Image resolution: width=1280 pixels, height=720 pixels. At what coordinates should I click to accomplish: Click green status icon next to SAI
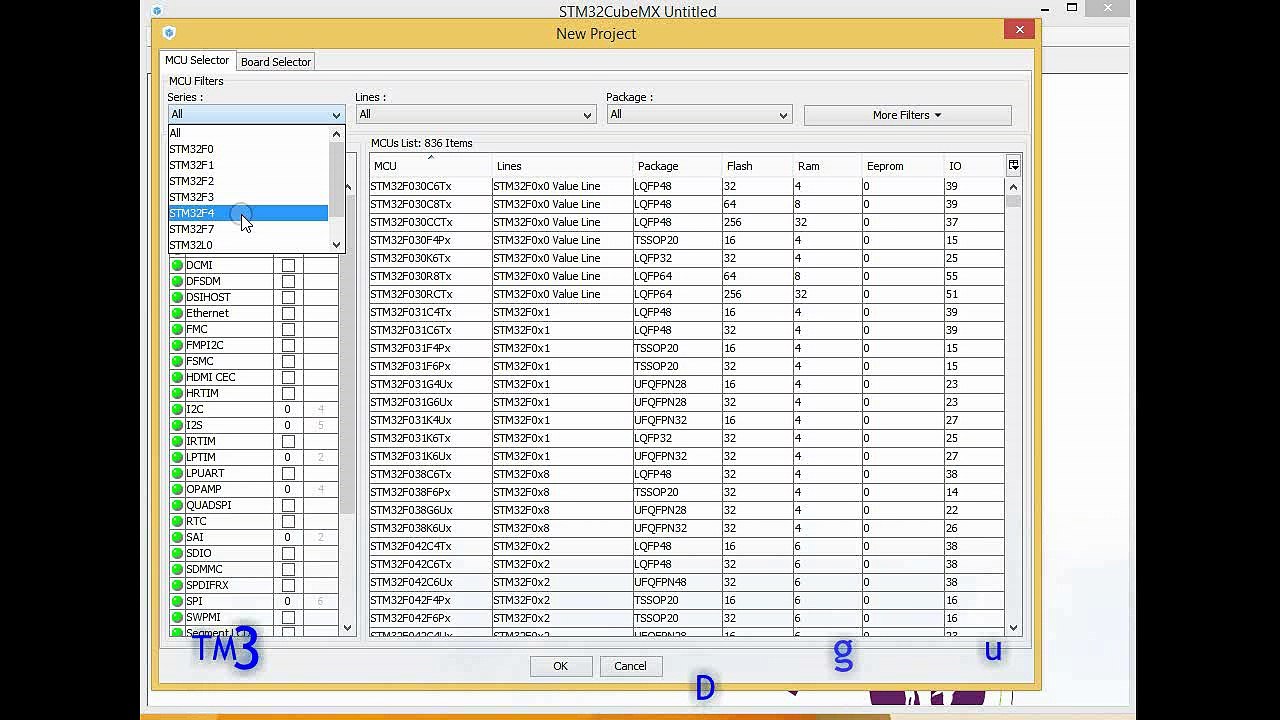(177, 537)
